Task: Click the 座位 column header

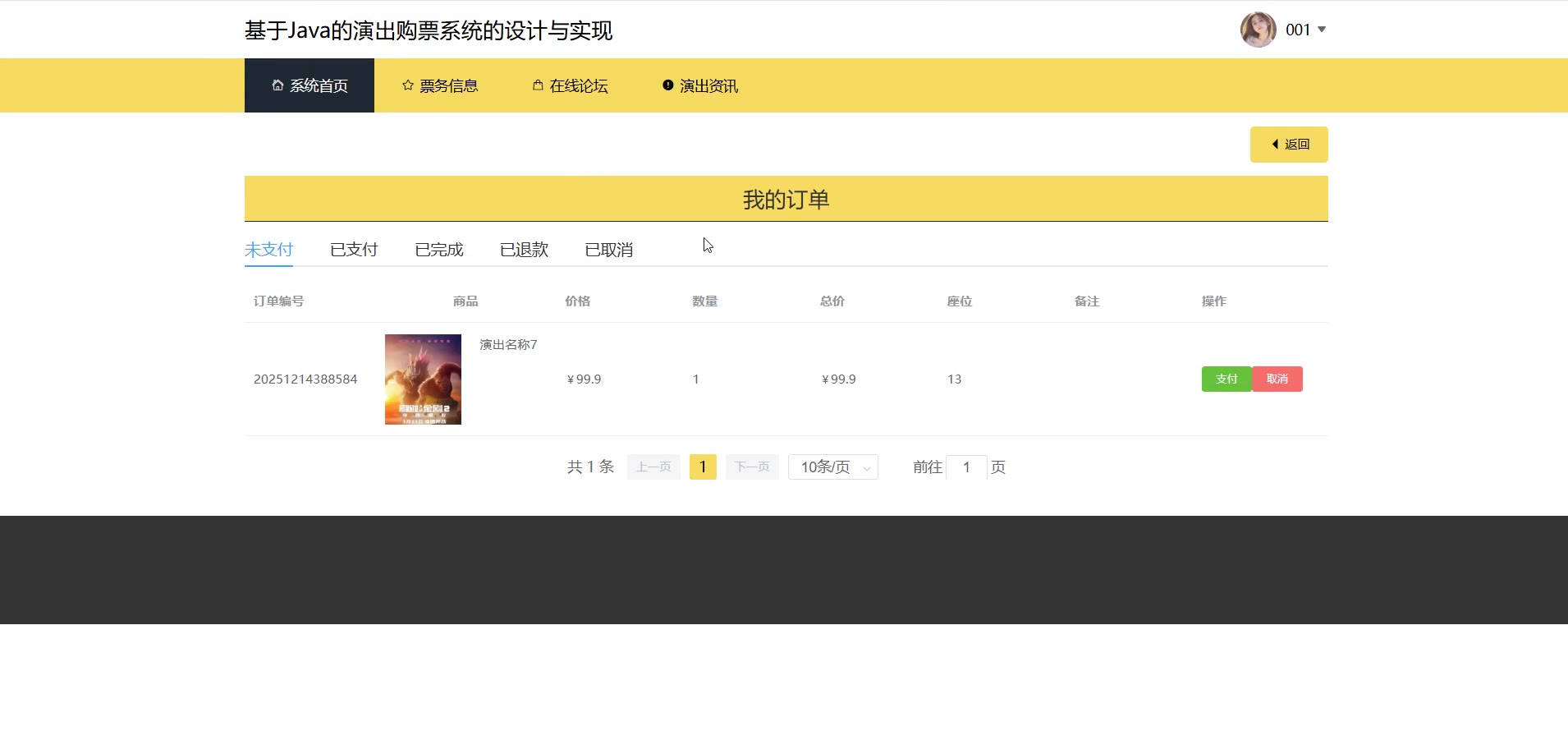Action: (960, 301)
